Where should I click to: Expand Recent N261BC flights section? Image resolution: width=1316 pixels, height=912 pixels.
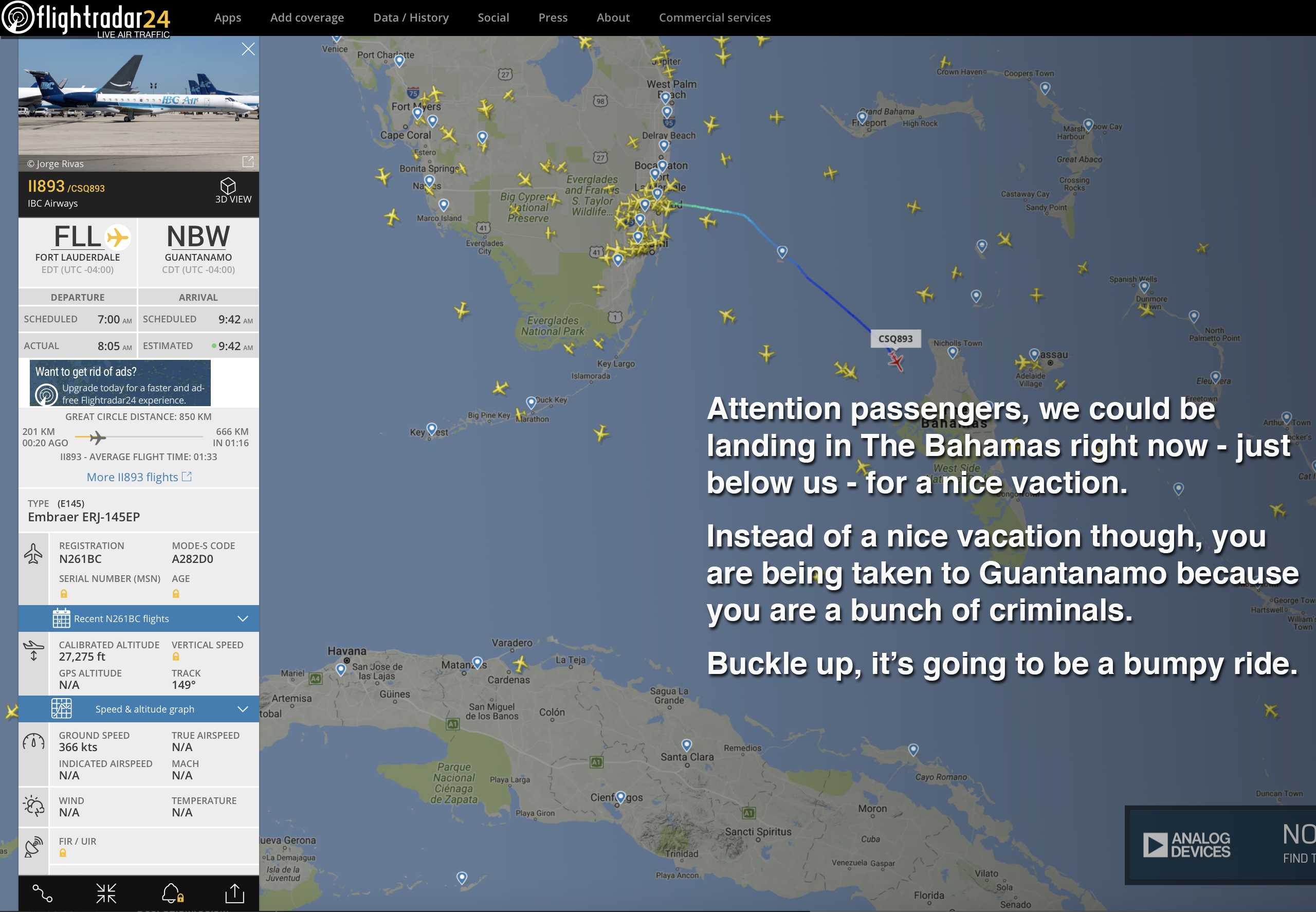[x=139, y=618]
